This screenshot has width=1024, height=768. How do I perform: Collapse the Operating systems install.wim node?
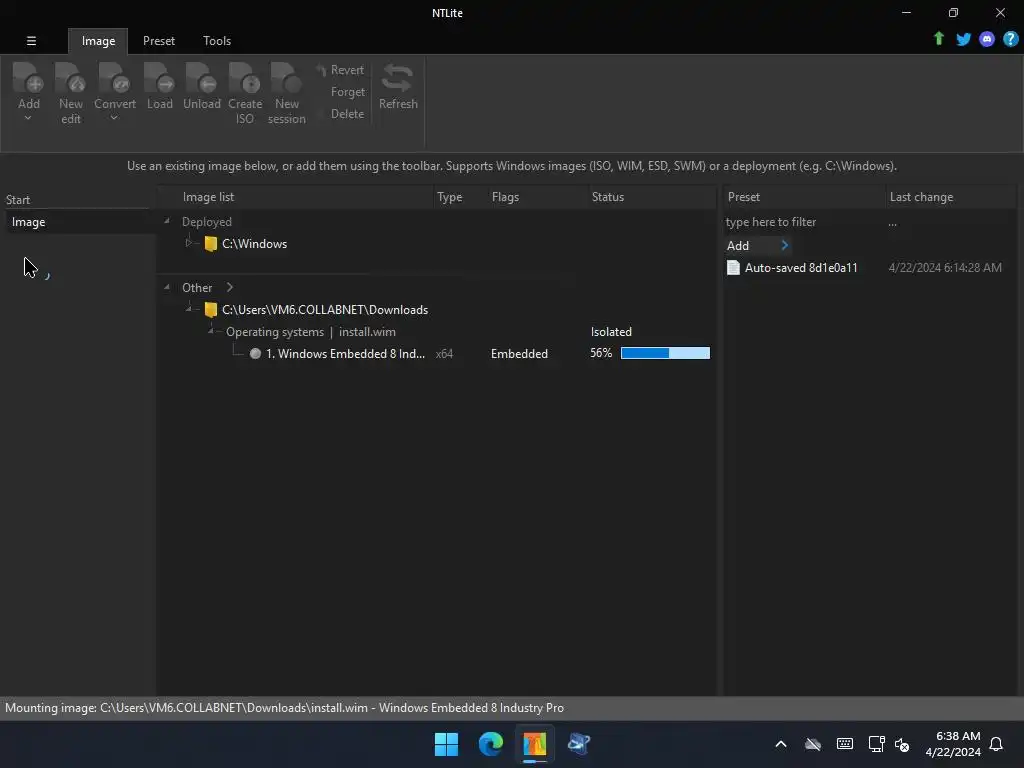(x=211, y=331)
